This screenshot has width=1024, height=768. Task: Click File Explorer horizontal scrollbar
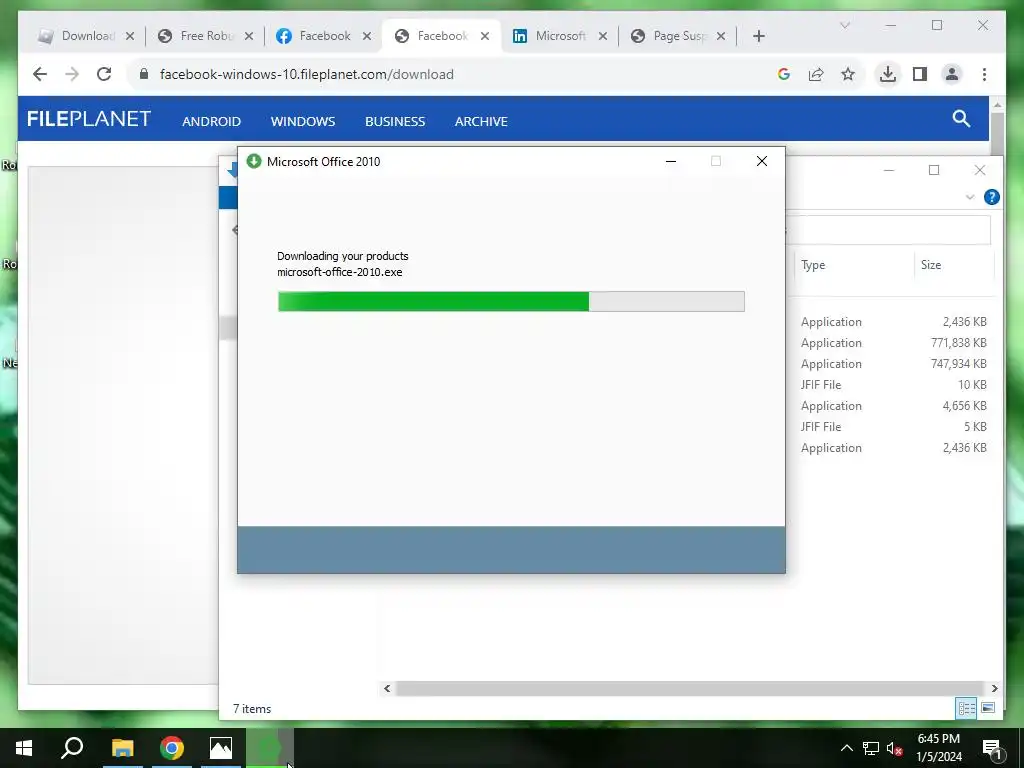[690, 688]
